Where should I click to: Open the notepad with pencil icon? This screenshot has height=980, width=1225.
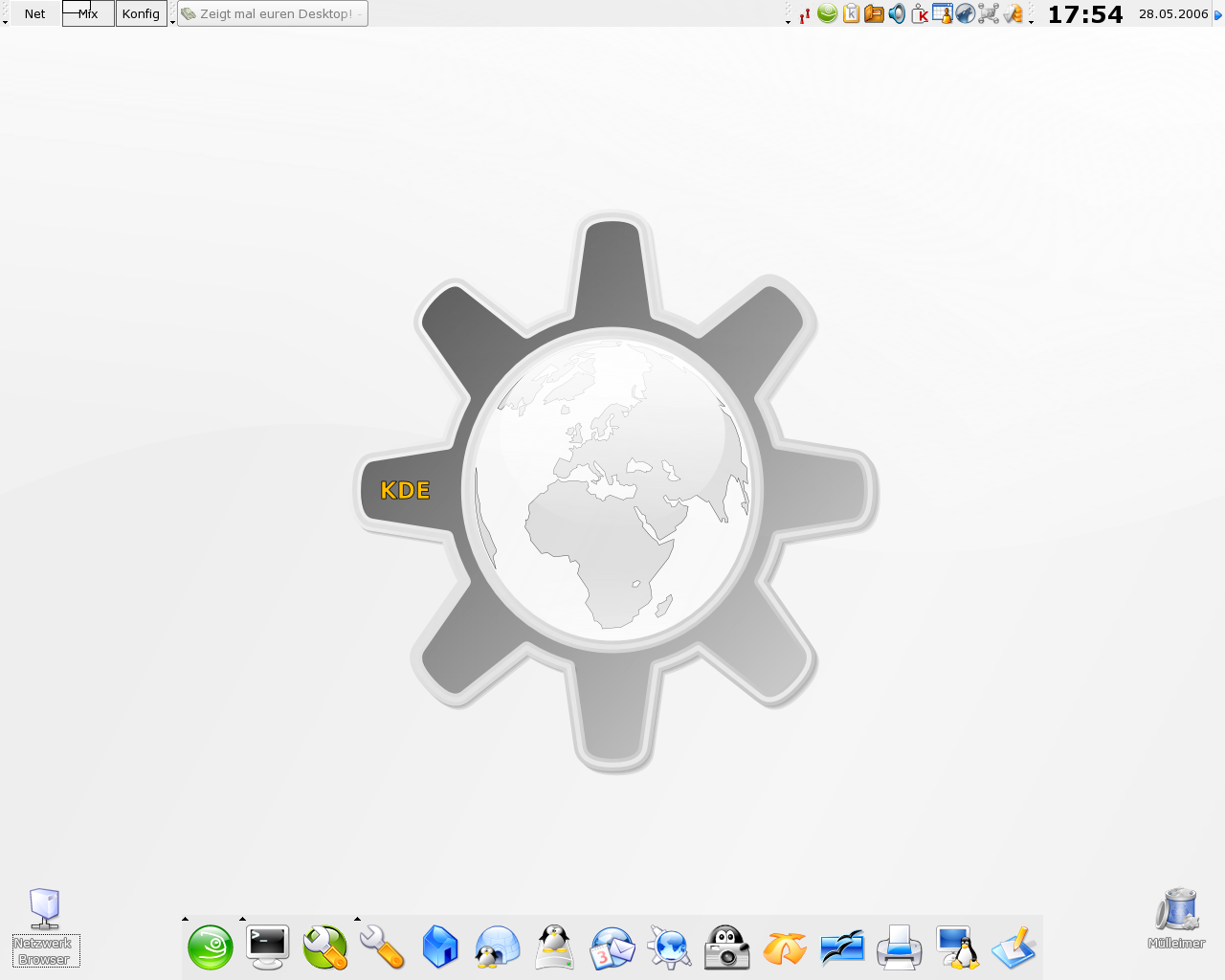(x=1014, y=947)
